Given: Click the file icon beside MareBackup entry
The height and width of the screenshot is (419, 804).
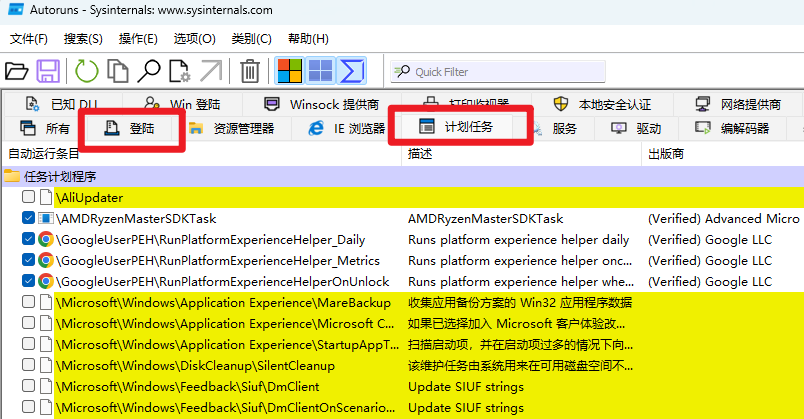Looking at the screenshot, I should 46,303.
